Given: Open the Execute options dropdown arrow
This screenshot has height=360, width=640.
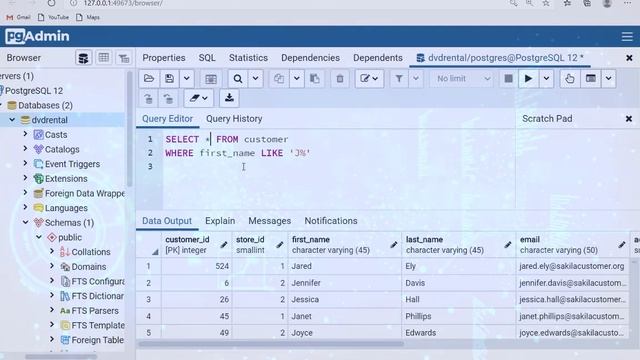Looking at the screenshot, I should [546, 79].
